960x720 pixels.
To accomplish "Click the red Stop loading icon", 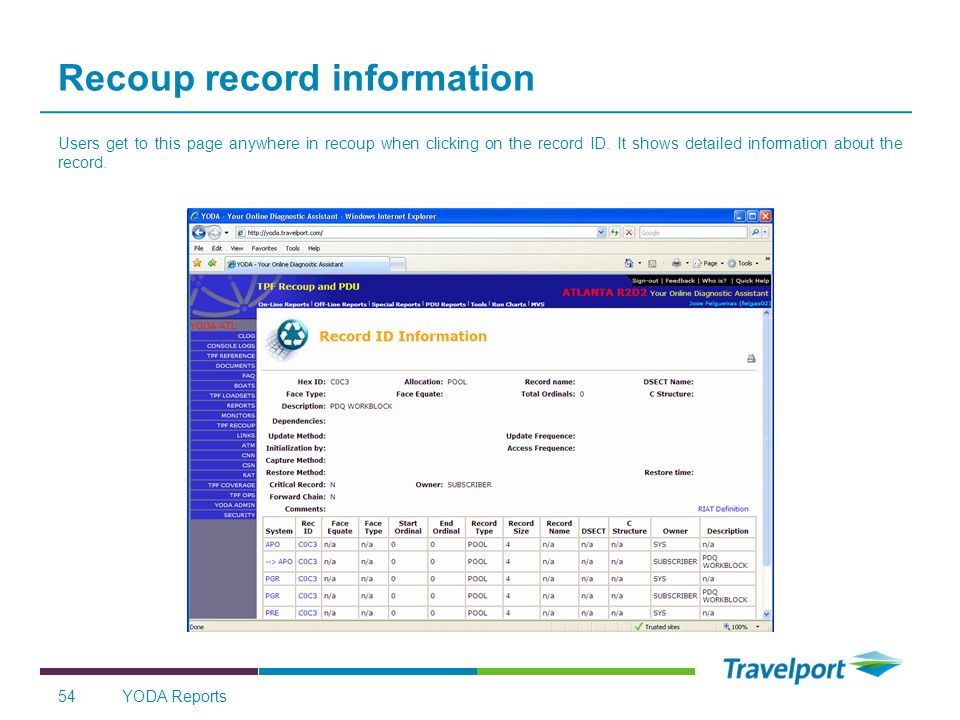I will 629,233.
